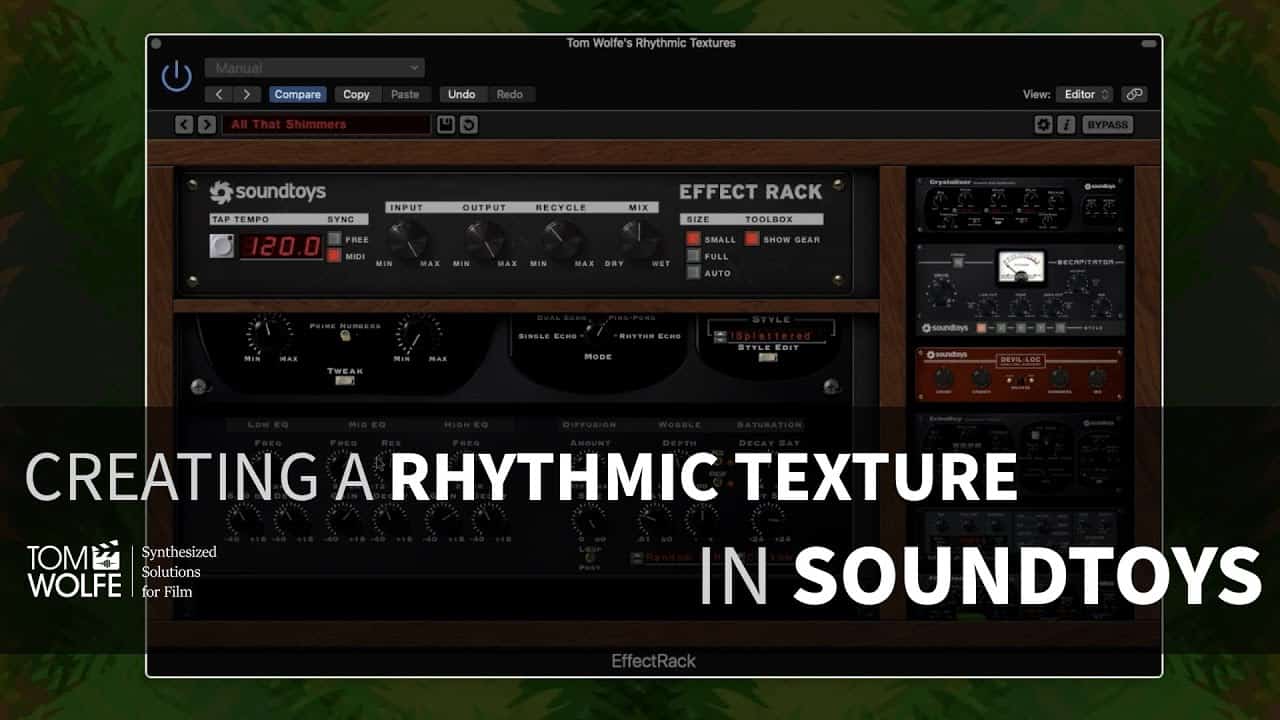1280x720 pixels.
Task: Select AUTO rack size
Action: pos(693,272)
